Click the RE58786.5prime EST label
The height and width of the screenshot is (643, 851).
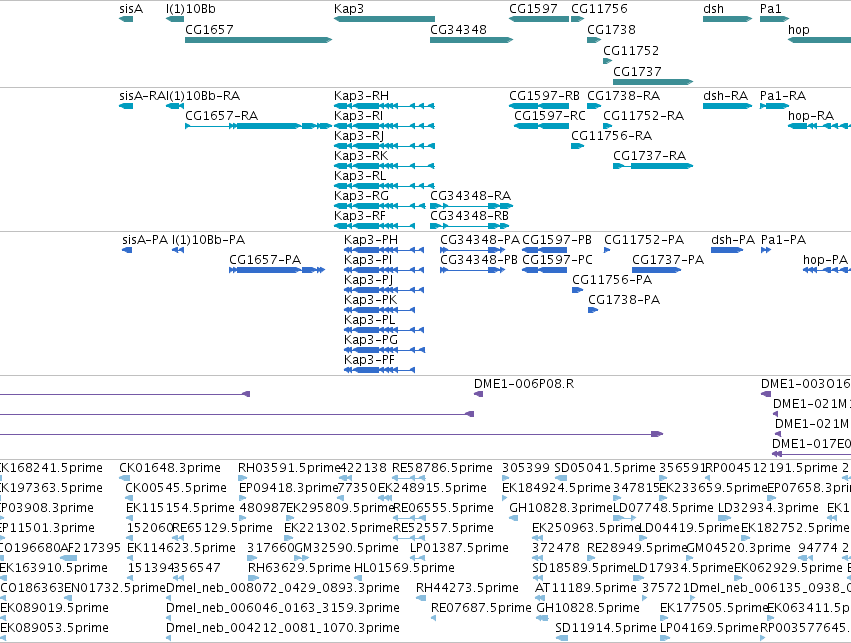pyautogui.click(x=442, y=468)
